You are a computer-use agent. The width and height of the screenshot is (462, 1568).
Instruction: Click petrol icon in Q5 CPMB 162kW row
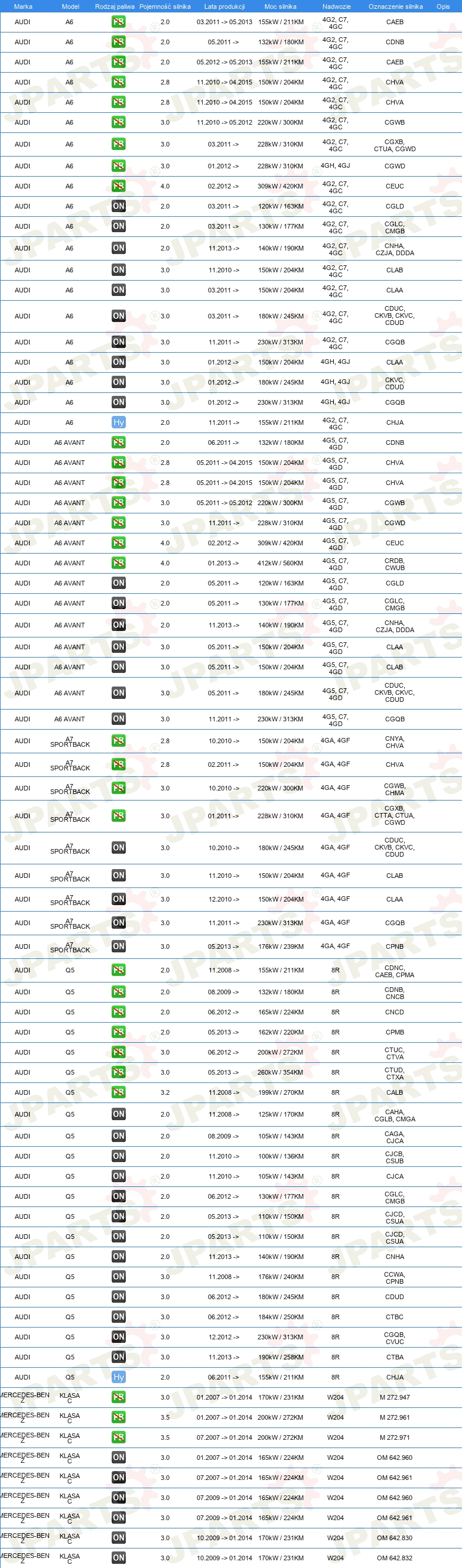(119, 1032)
